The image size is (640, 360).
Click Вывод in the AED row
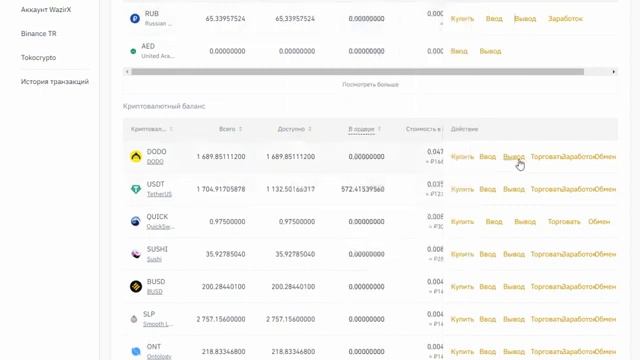pos(490,51)
